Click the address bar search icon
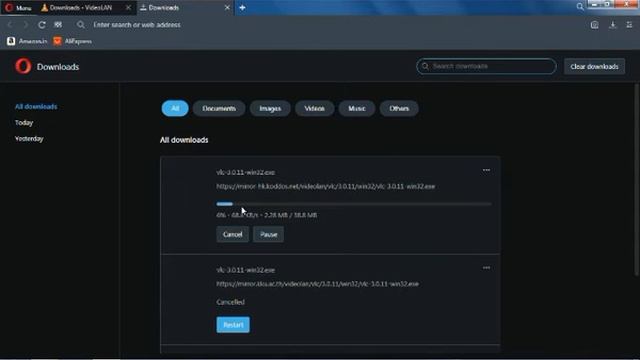The height and width of the screenshot is (360, 640). [x=81, y=25]
